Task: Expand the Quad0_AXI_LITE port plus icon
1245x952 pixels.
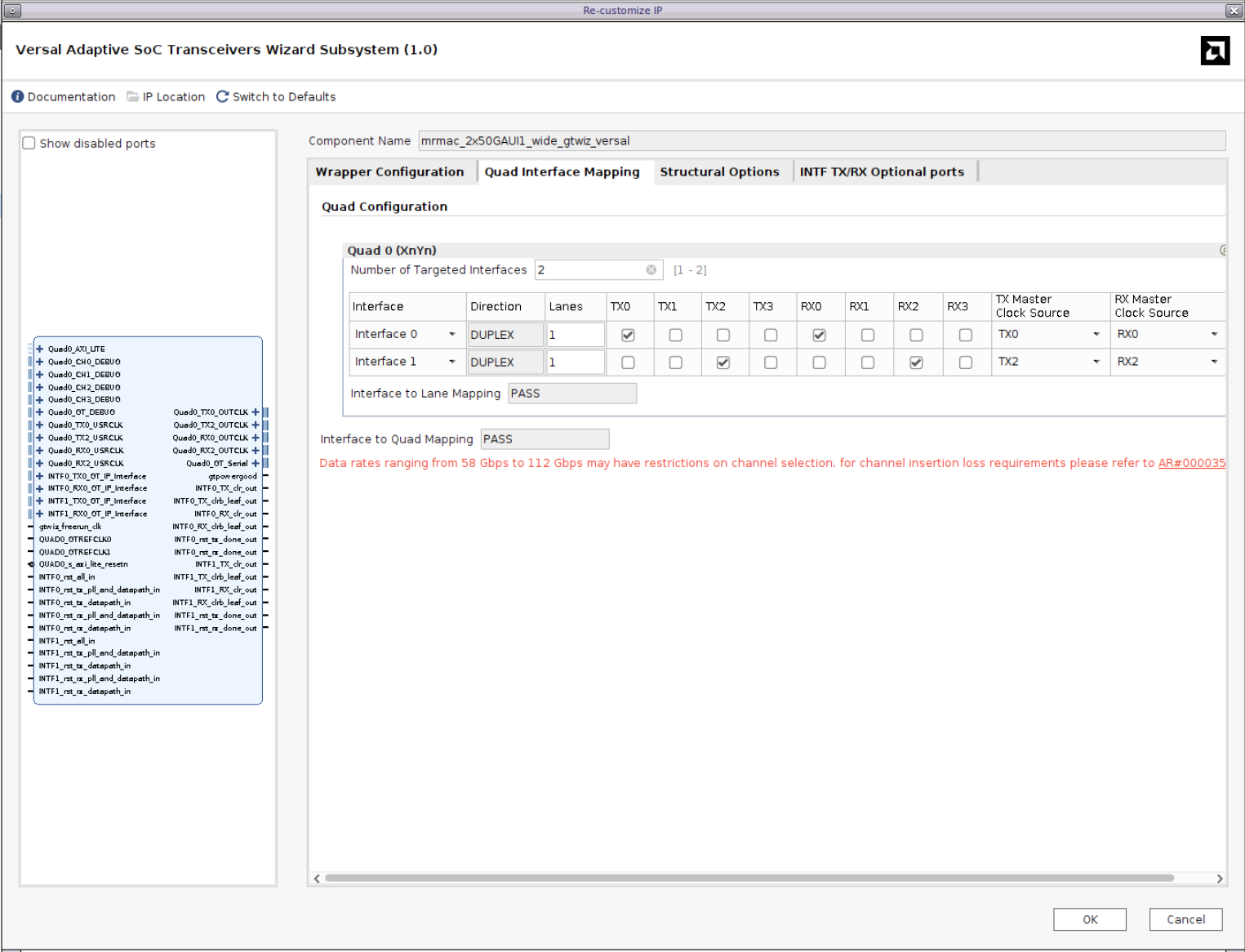Action: pyautogui.click(x=39, y=349)
